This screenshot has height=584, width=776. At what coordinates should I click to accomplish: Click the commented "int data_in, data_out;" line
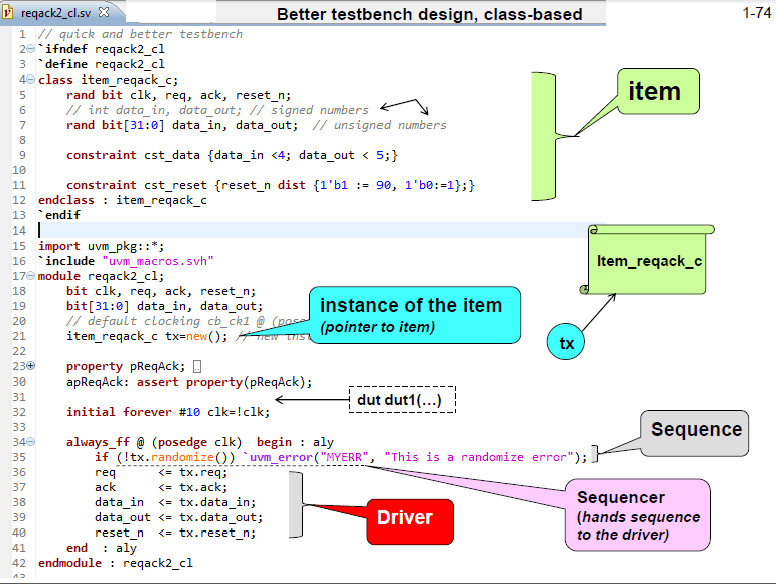[x=217, y=110]
